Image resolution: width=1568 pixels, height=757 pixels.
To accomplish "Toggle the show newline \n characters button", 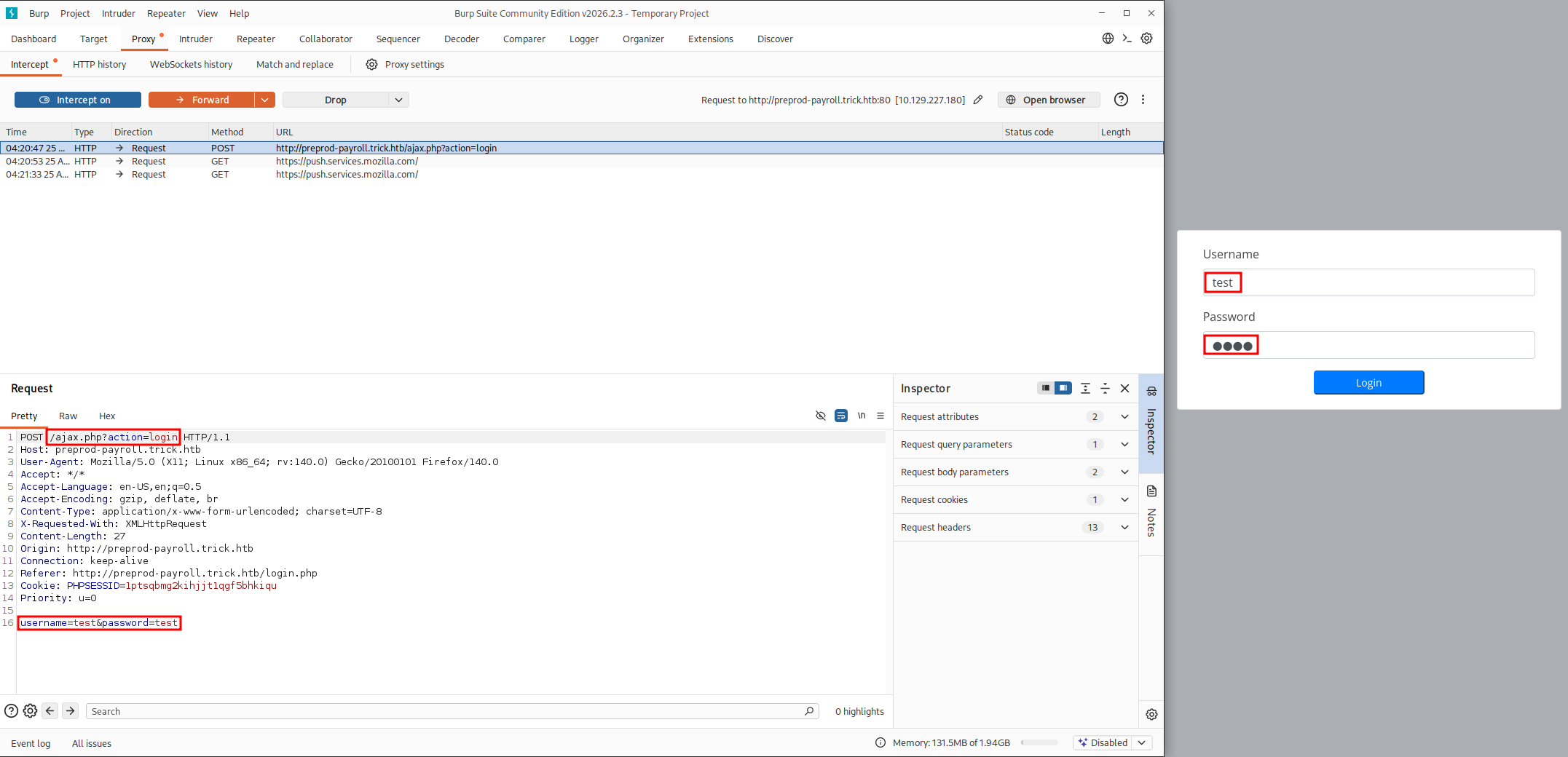I will click(x=861, y=416).
